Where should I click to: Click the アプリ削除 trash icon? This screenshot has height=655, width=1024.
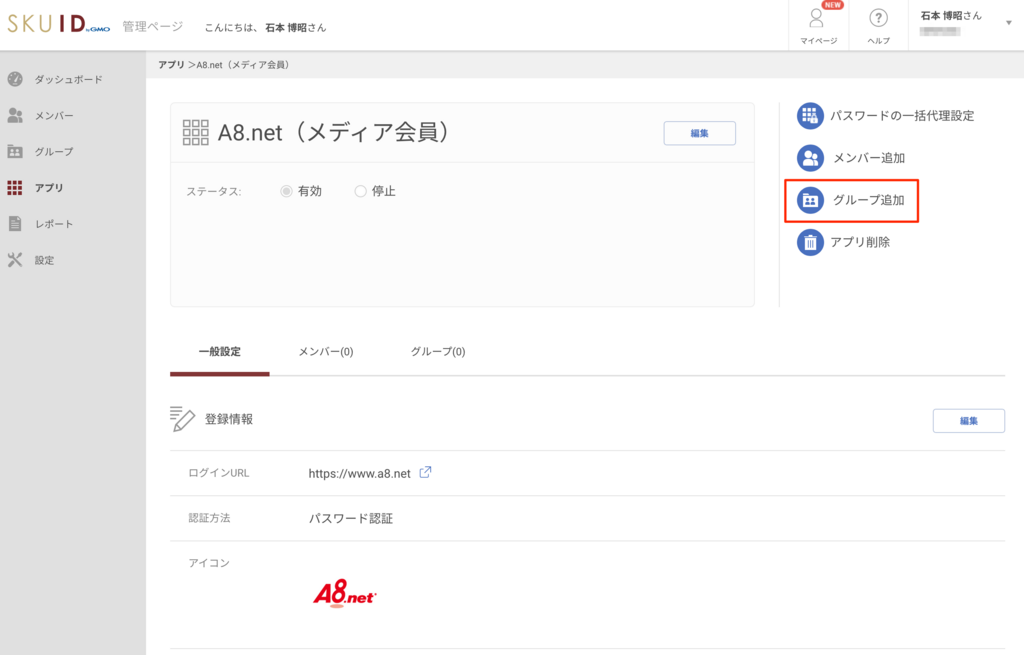(x=810, y=242)
